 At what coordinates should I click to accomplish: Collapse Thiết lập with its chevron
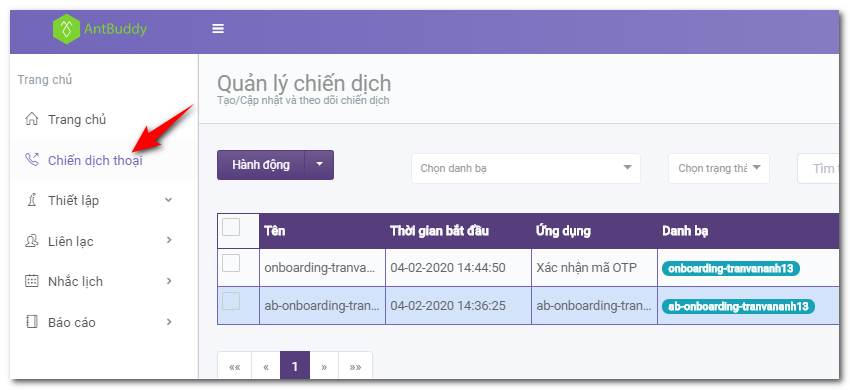[x=169, y=200]
